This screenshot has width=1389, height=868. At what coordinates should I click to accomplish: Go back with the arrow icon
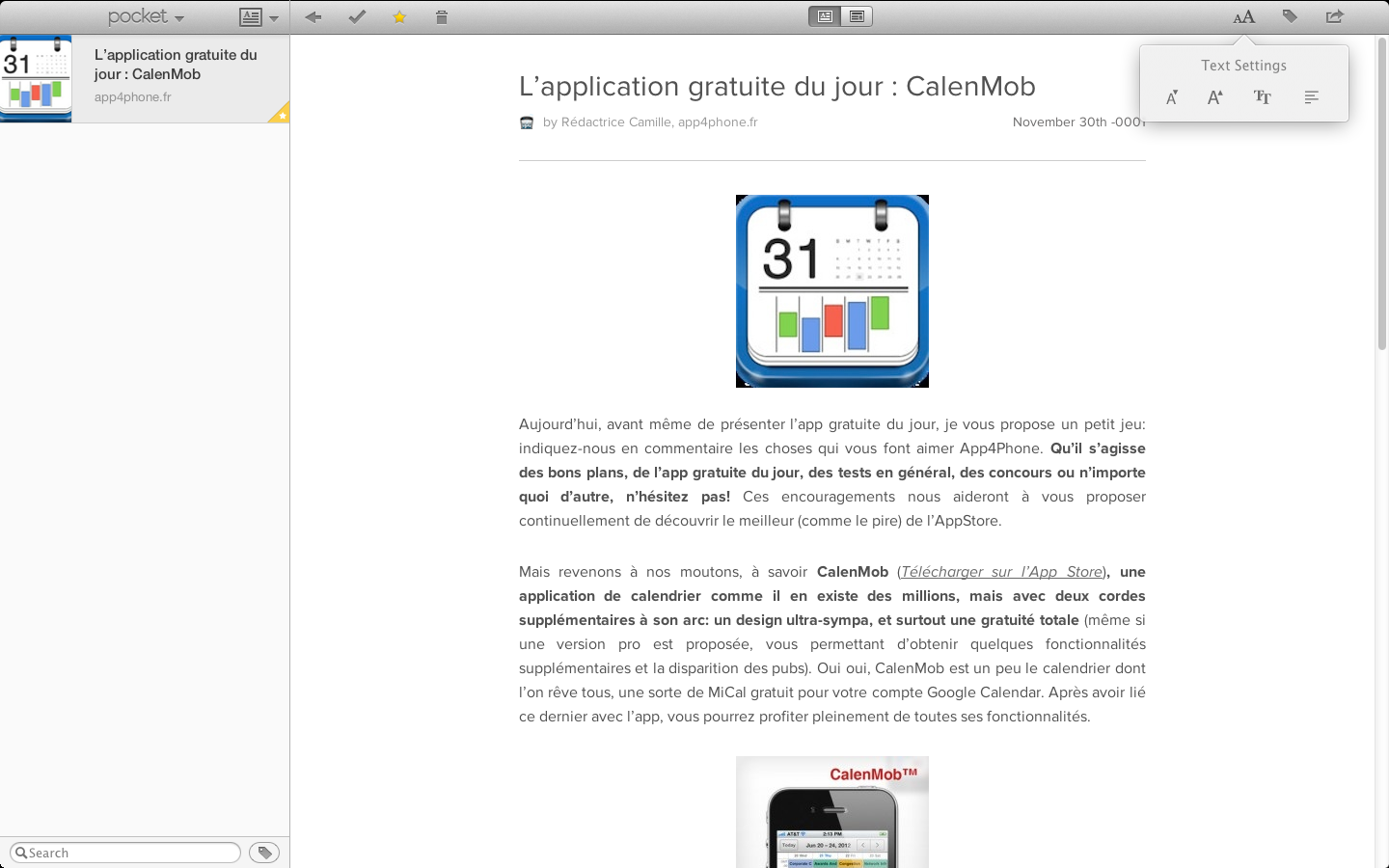click(x=313, y=17)
